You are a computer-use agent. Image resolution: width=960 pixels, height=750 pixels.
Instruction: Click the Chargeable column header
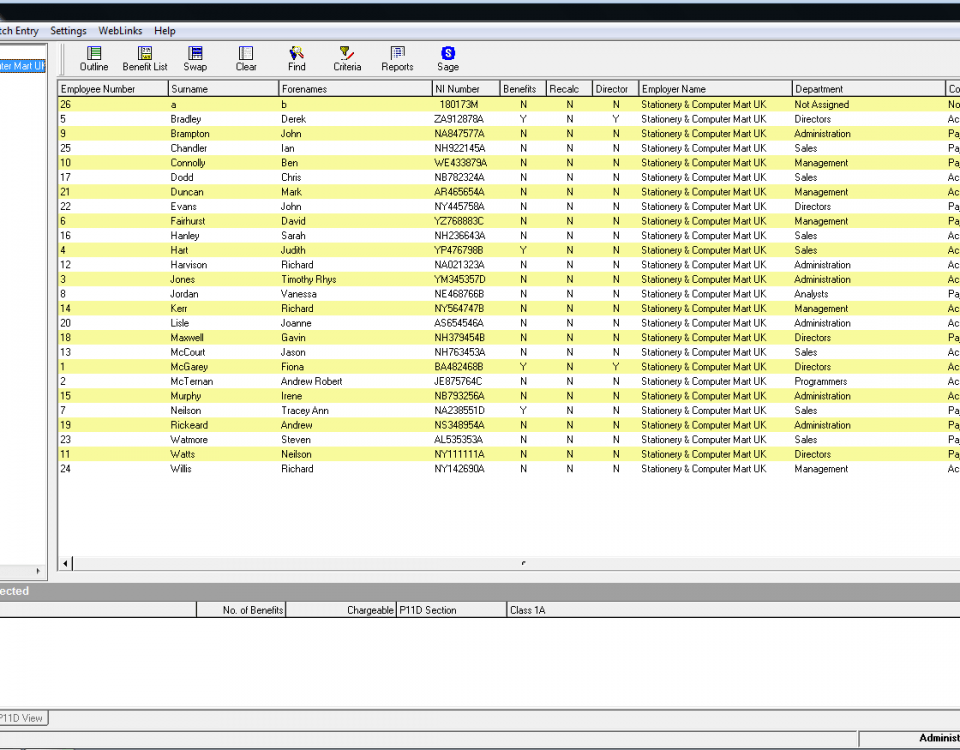(x=341, y=610)
